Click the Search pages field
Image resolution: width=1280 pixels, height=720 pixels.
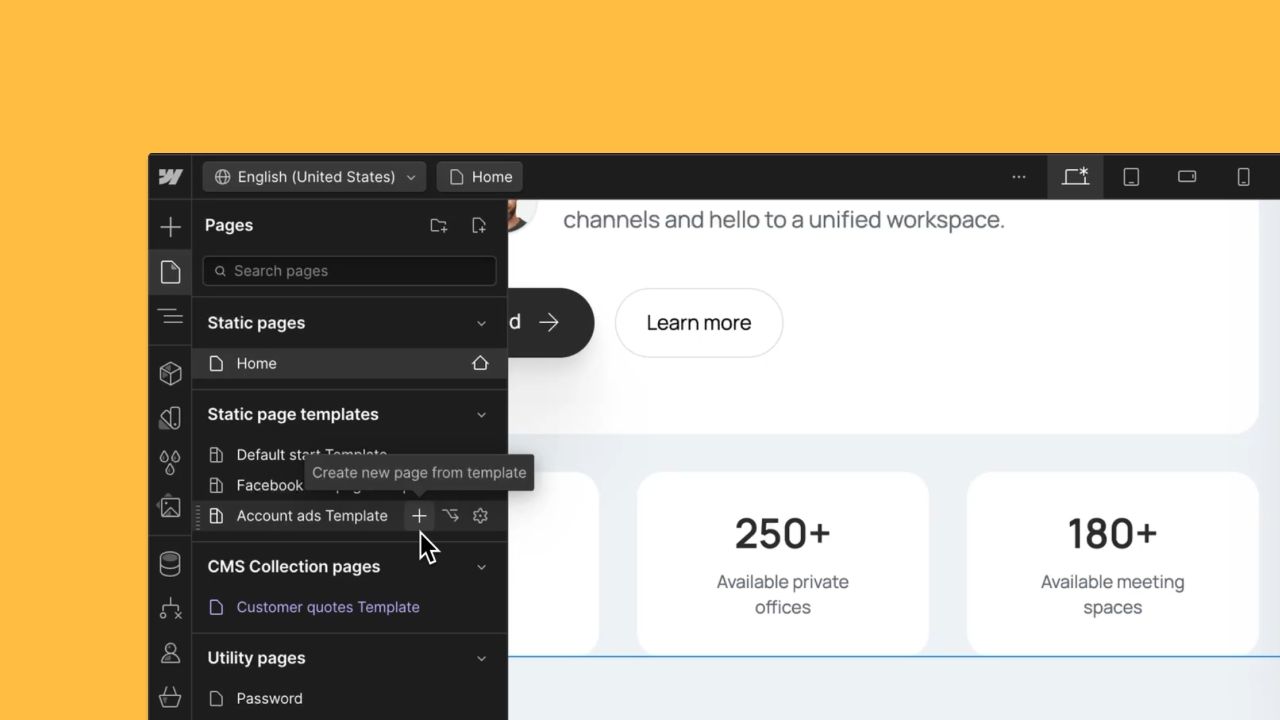click(x=350, y=271)
